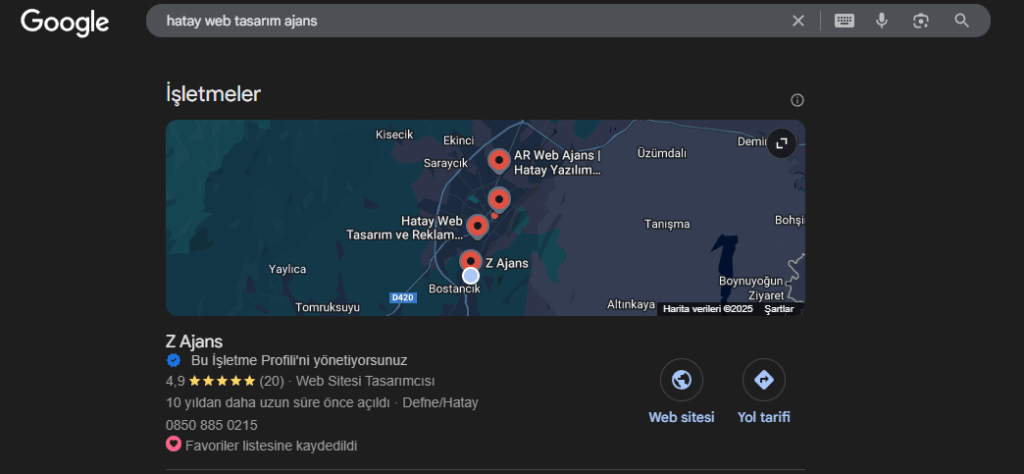Open info icon next to İşletmeler

pos(797,101)
